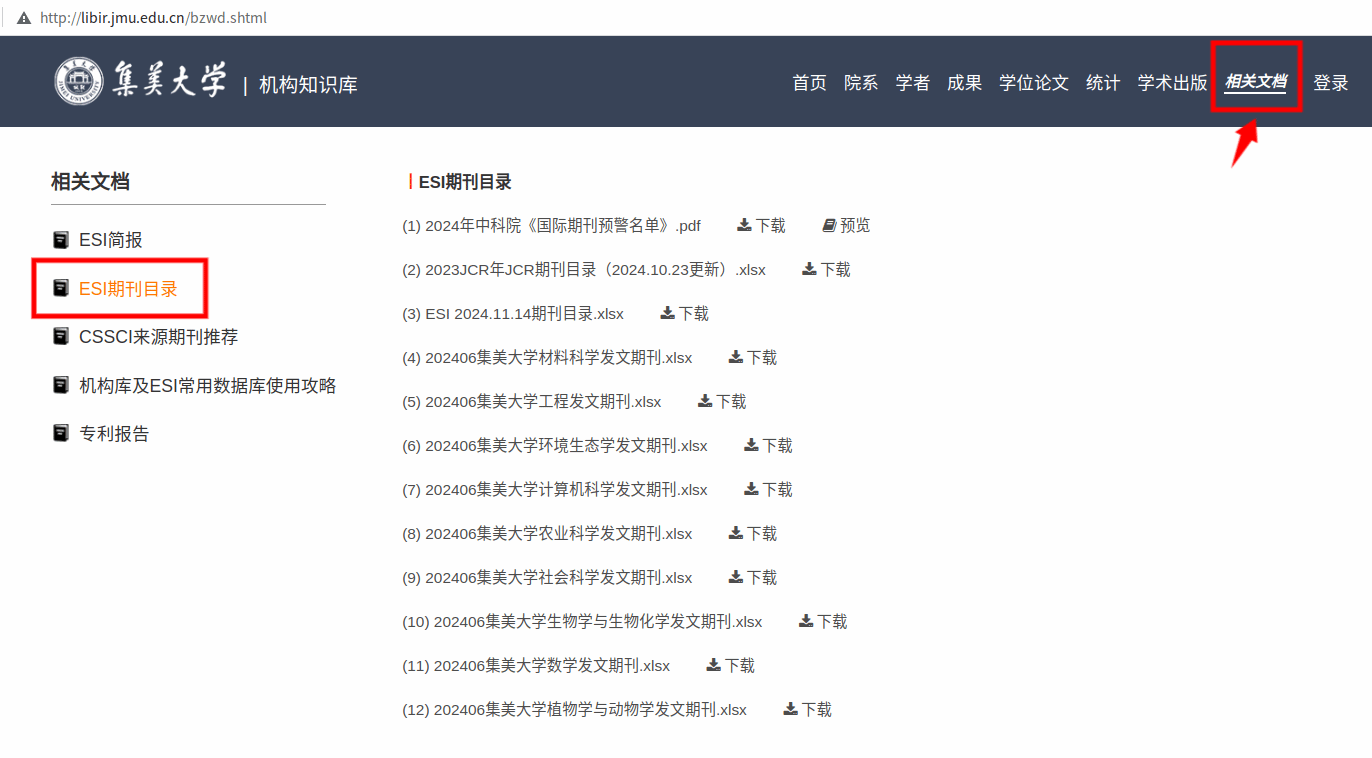Download 集美大学社会科学发文期刊.xlsx
This screenshot has width=1372, height=758.
click(x=752, y=578)
